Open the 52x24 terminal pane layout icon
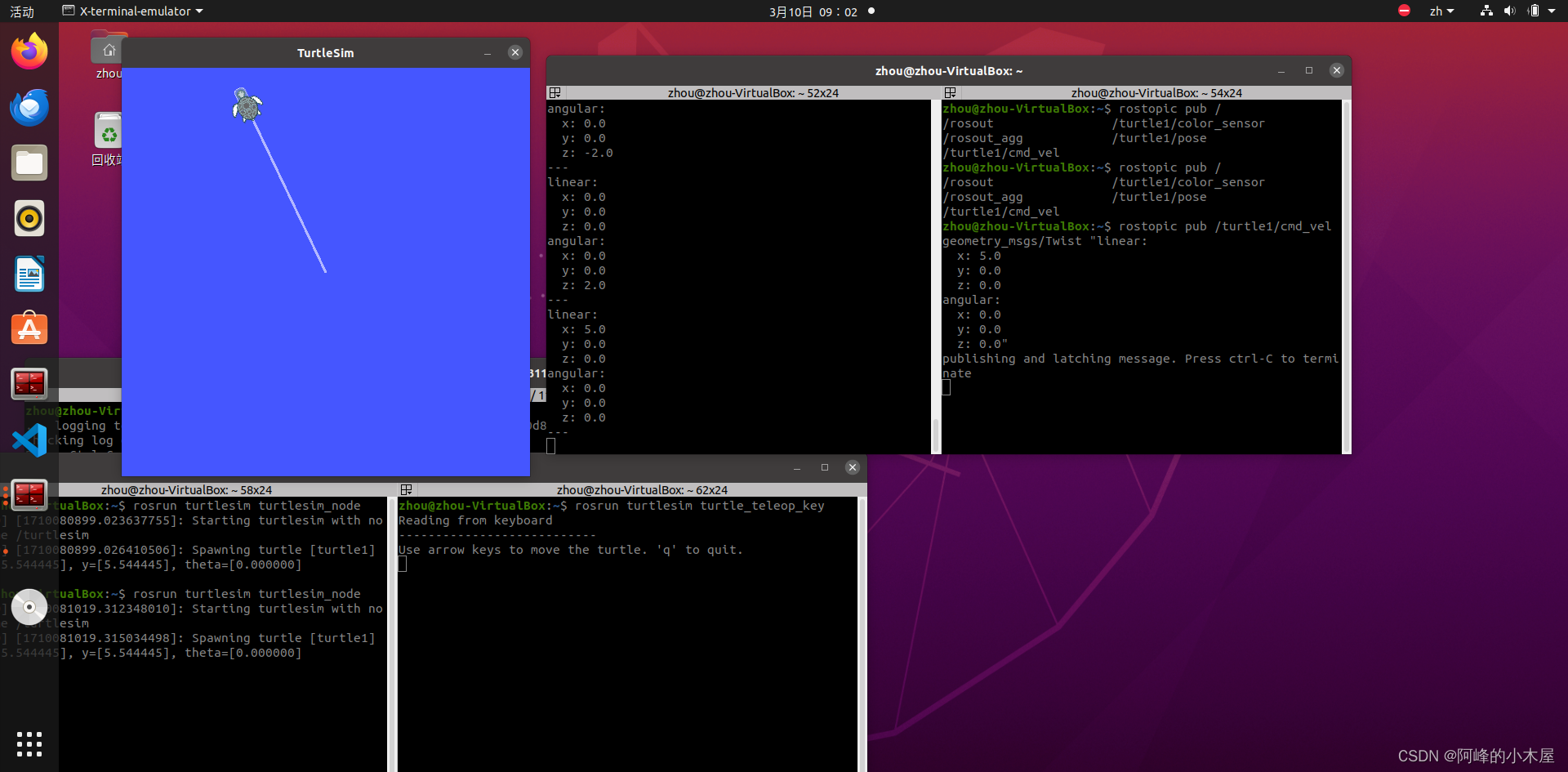Image resolution: width=1568 pixels, height=772 pixels. [x=555, y=93]
